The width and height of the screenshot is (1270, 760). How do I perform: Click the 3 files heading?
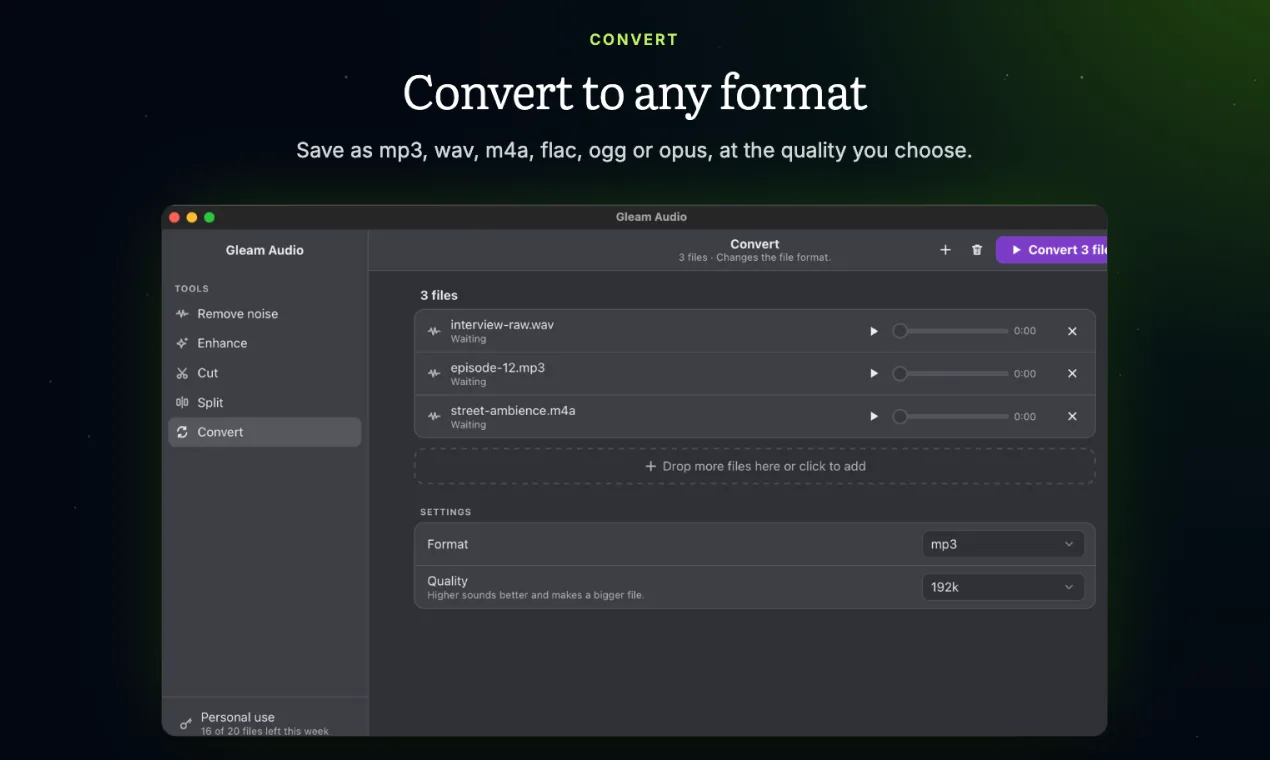pyautogui.click(x=439, y=296)
